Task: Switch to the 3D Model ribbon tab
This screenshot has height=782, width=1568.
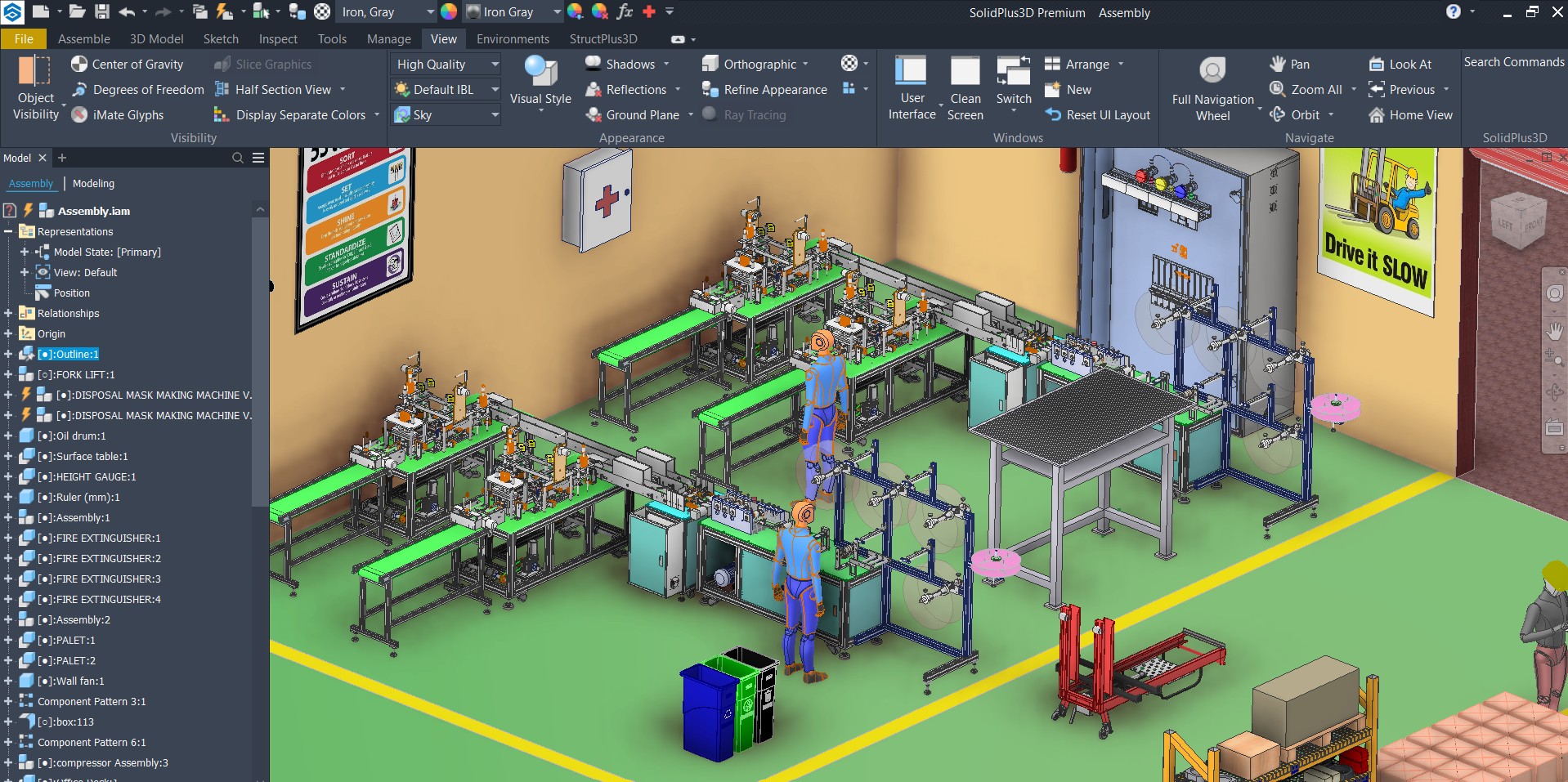Action: click(156, 38)
